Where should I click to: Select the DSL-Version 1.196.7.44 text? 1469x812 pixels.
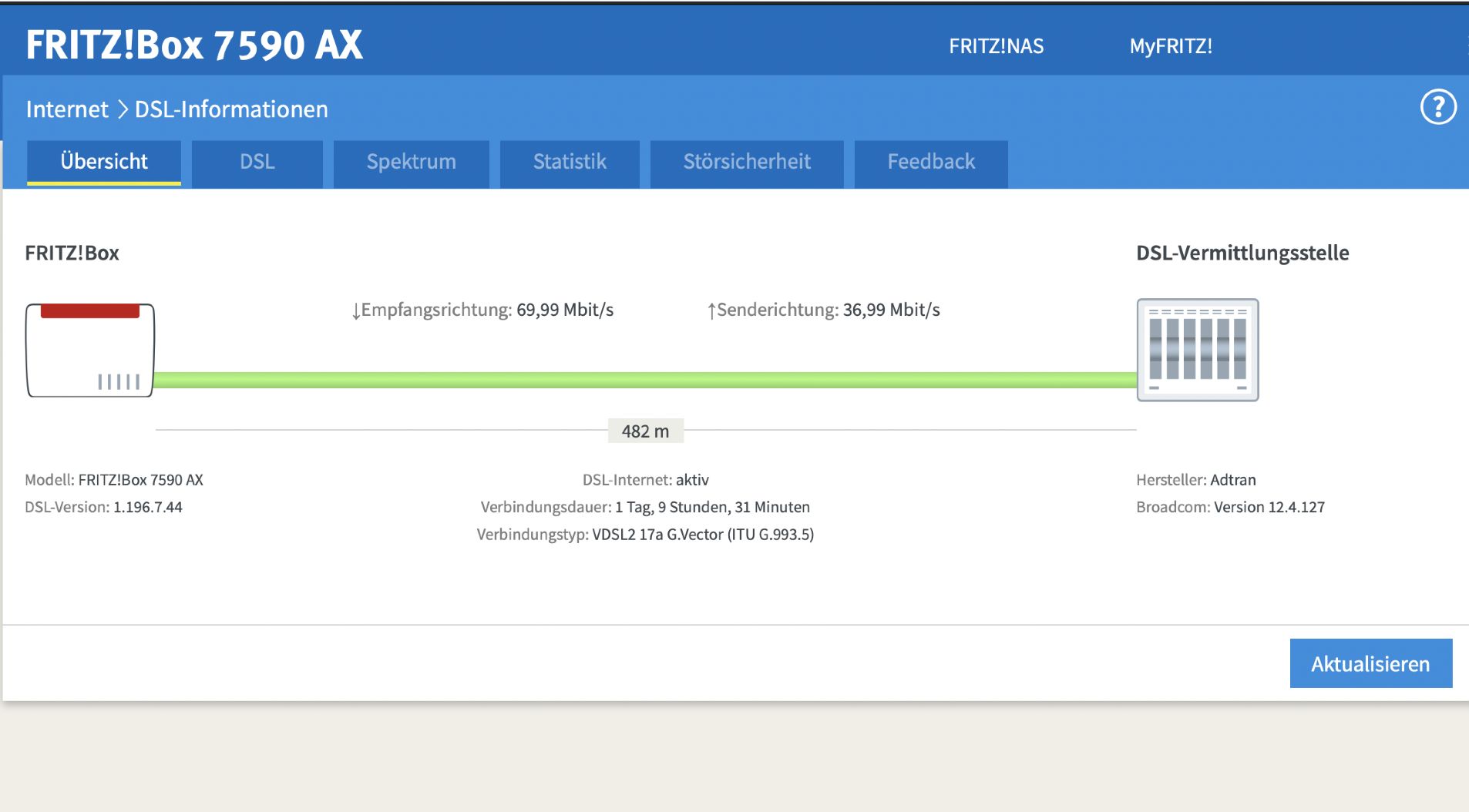103,507
